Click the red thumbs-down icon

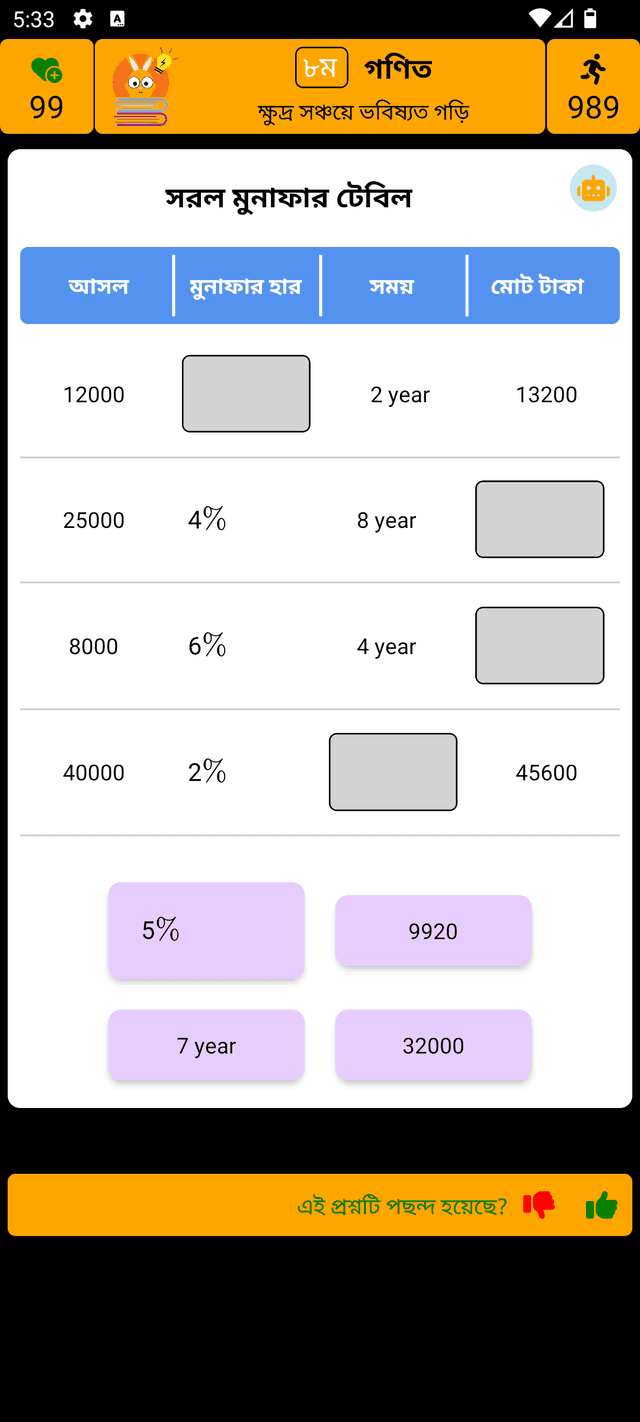[x=539, y=1205]
